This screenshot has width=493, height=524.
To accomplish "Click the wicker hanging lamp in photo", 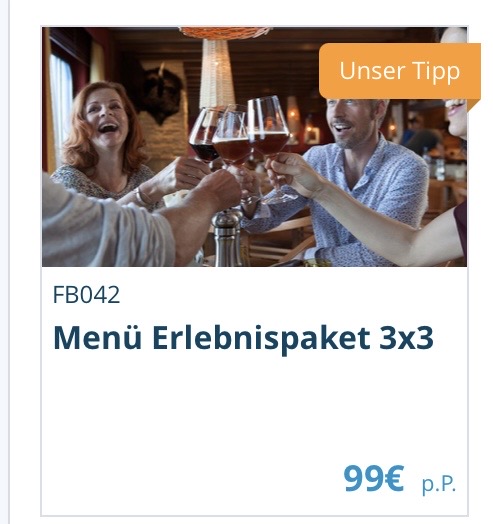I will pyautogui.click(x=218, y=67).
